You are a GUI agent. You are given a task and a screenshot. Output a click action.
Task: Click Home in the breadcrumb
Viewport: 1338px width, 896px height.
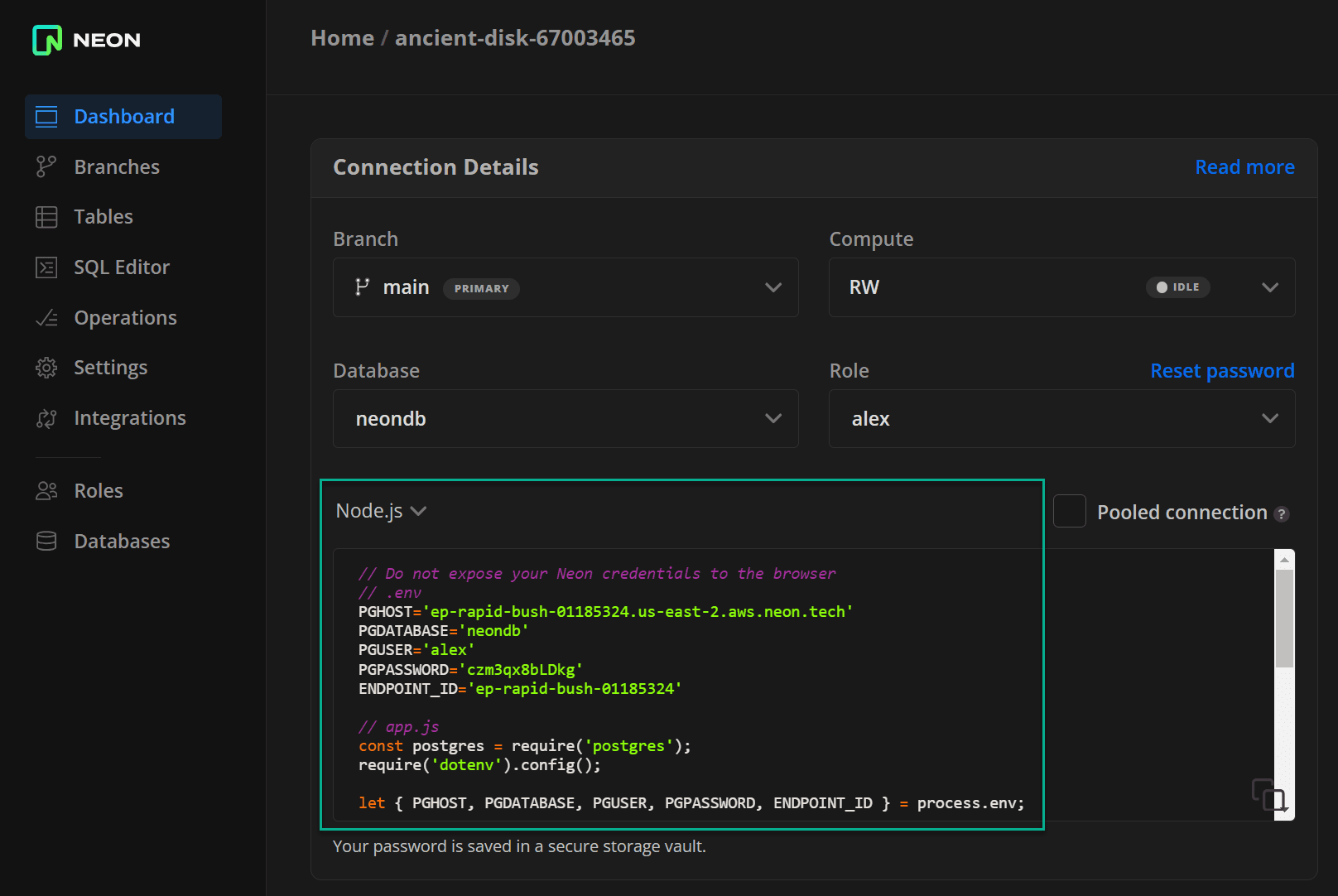click(x=342, y=38)
